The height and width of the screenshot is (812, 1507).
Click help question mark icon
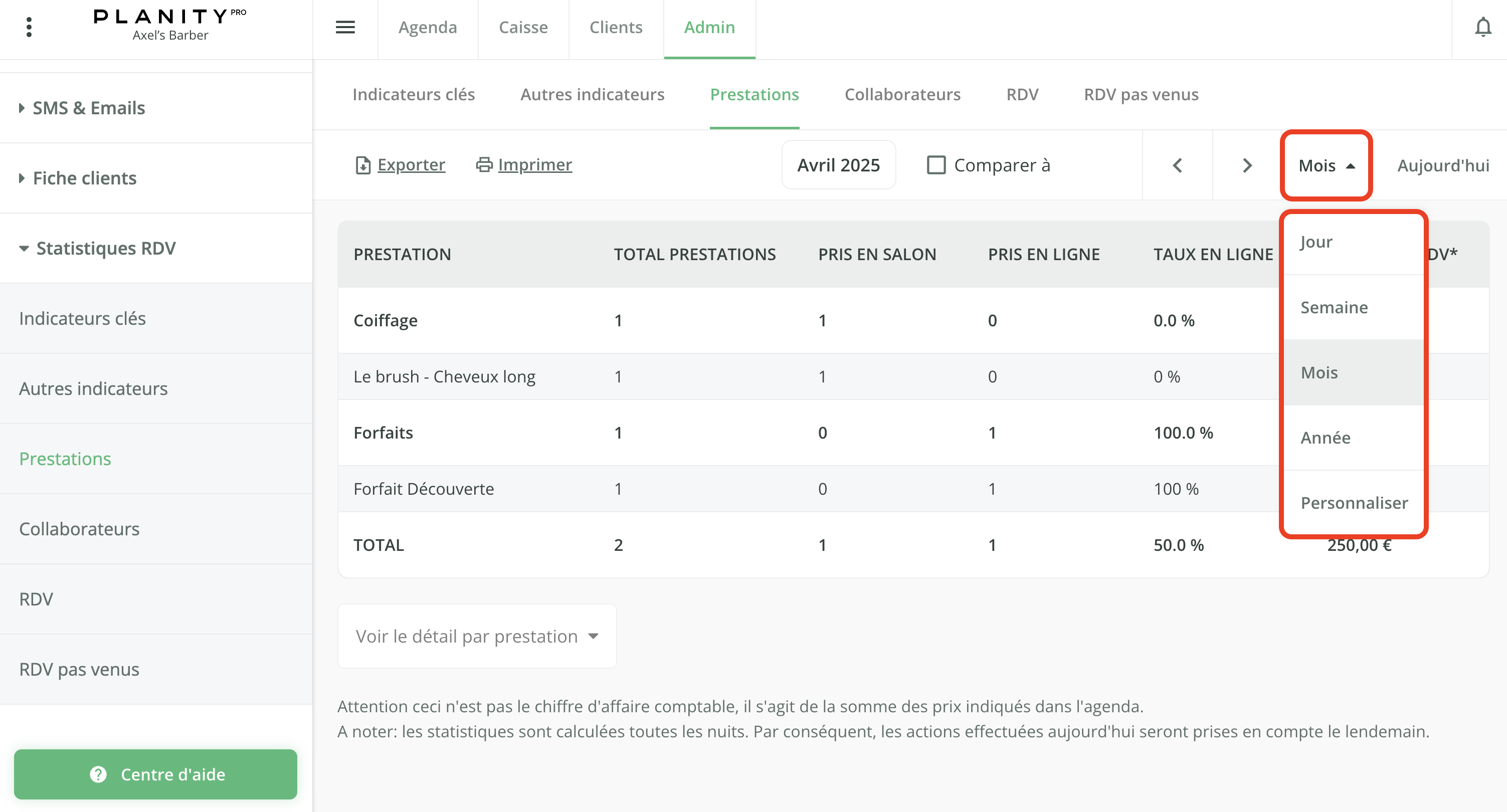click(x=98, y=774)
